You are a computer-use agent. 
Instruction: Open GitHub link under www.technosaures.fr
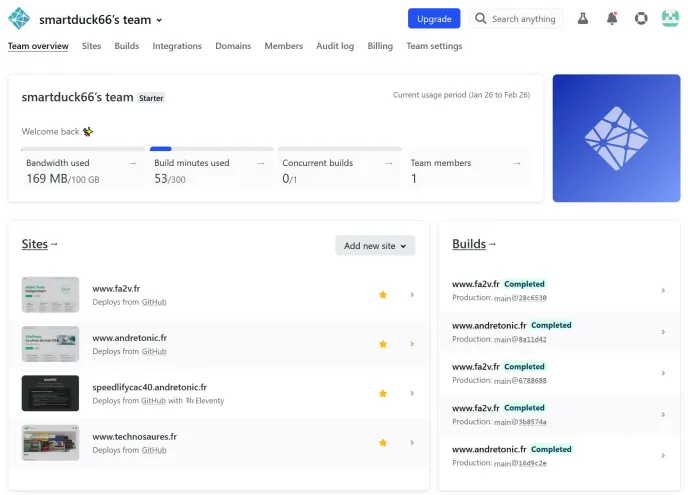pos(154,450)
